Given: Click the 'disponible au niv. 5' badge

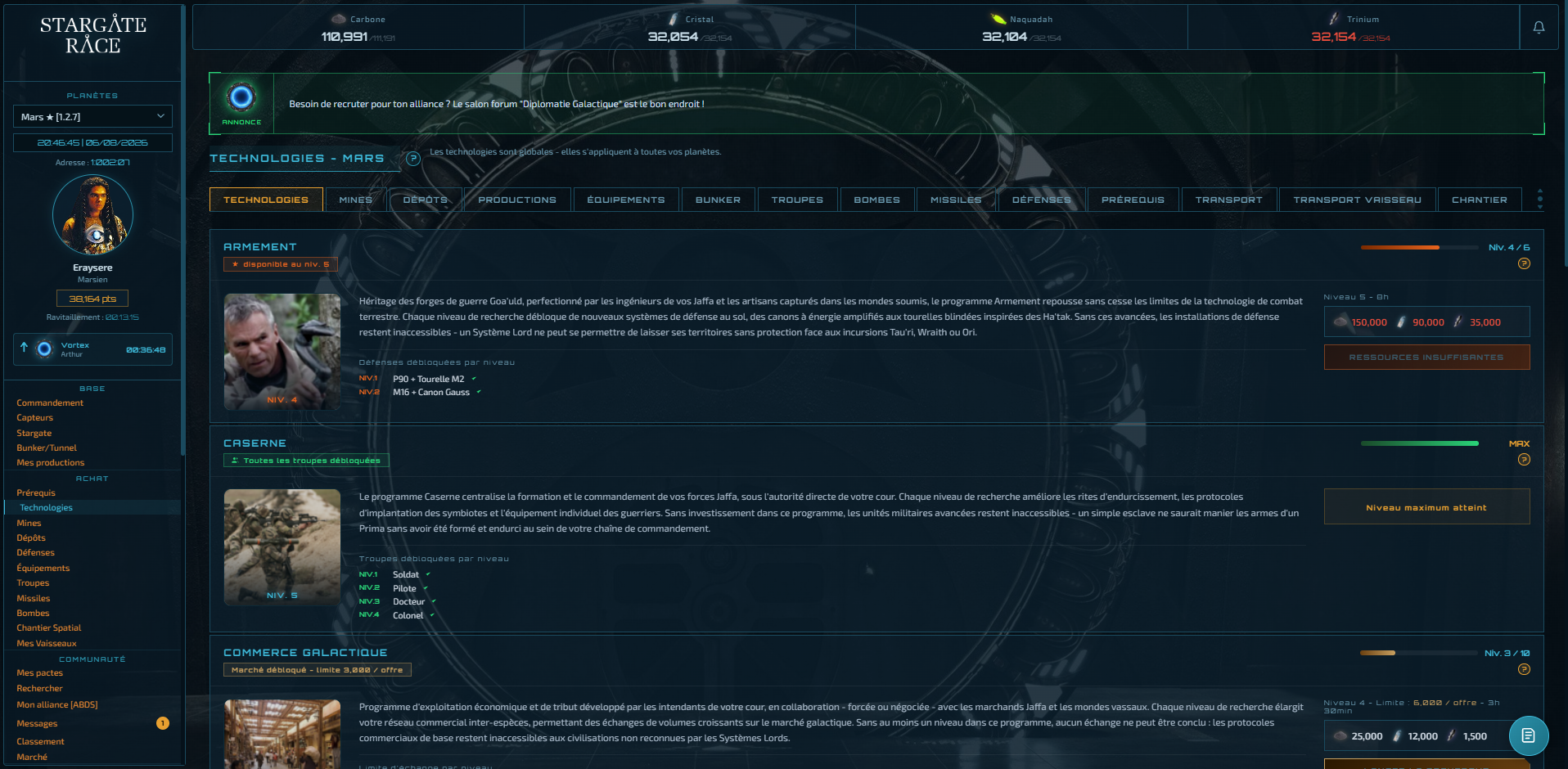Looking at the screenshot, I should point(281,264).
